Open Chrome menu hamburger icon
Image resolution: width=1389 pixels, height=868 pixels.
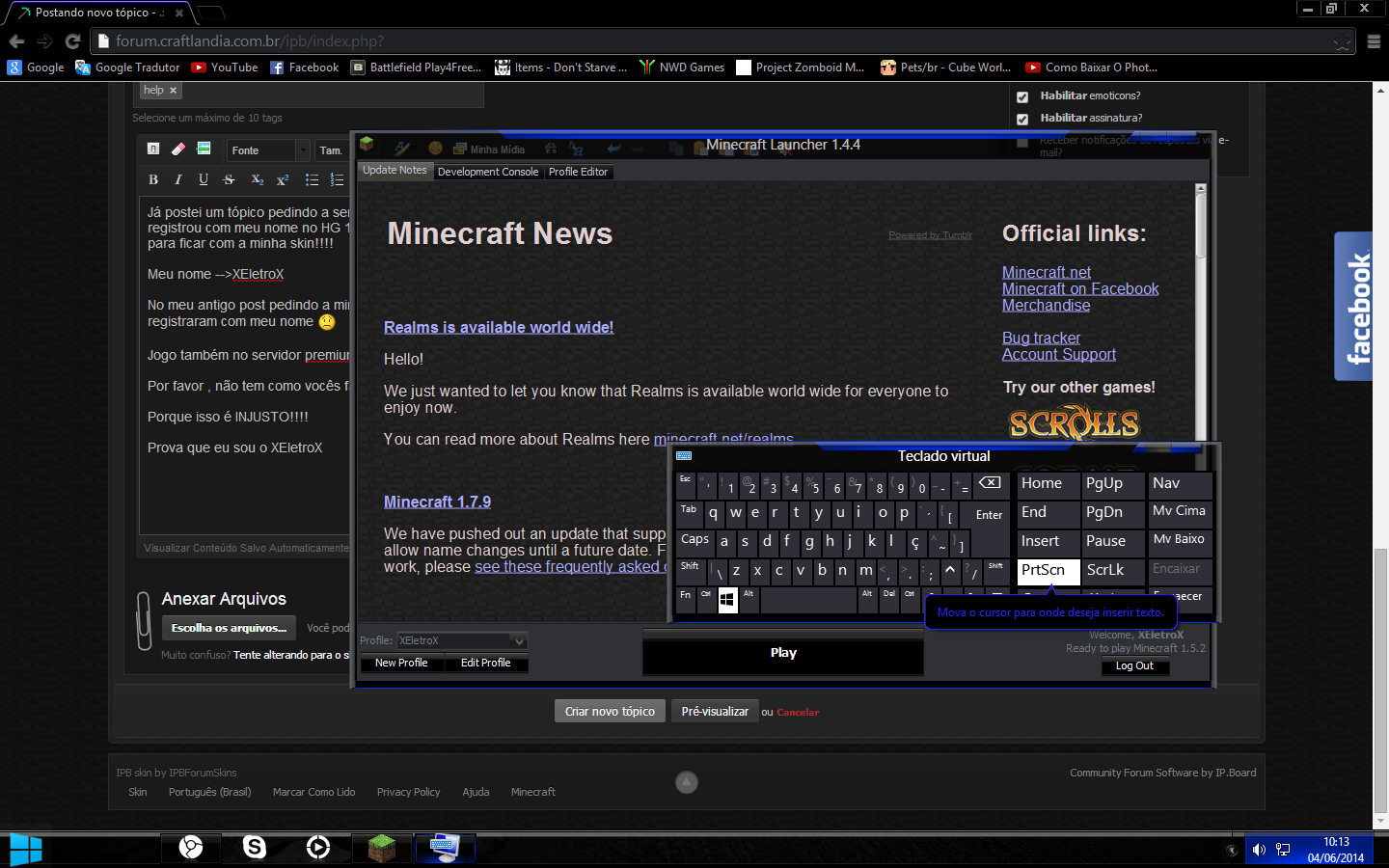1374,41
